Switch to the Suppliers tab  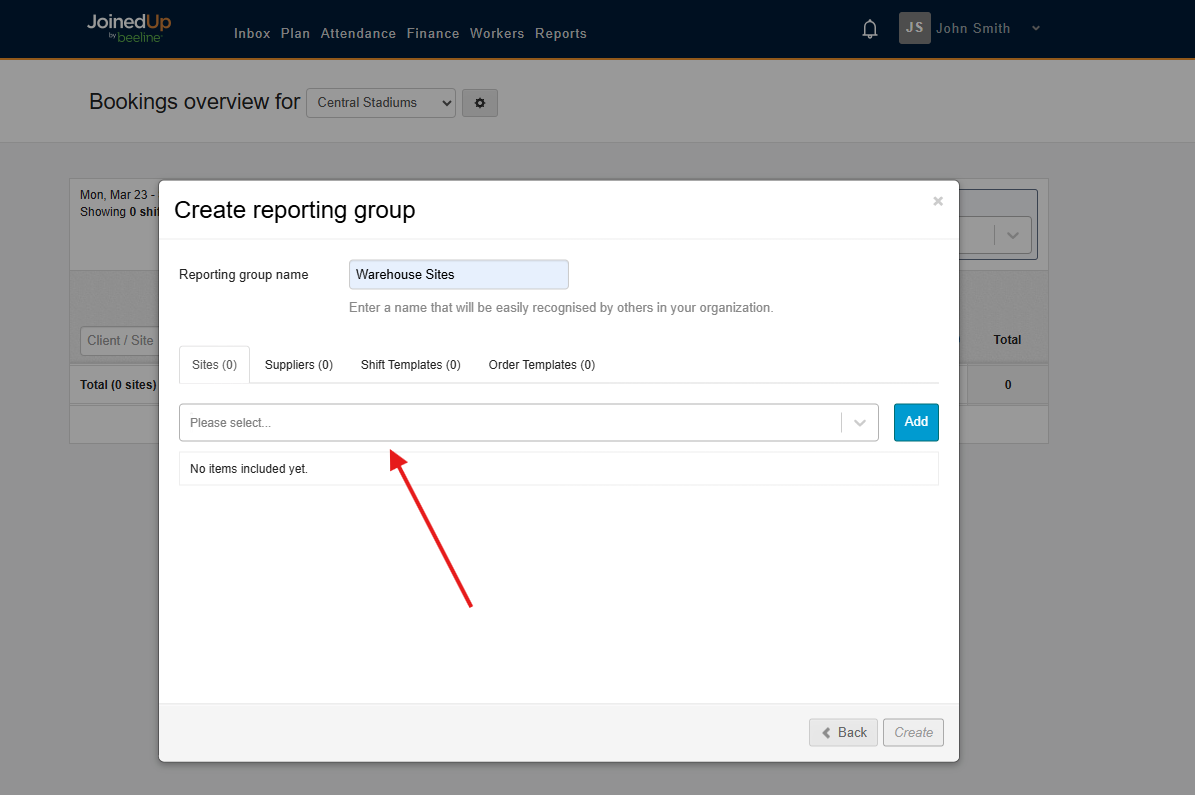click(x=298, y=364)
